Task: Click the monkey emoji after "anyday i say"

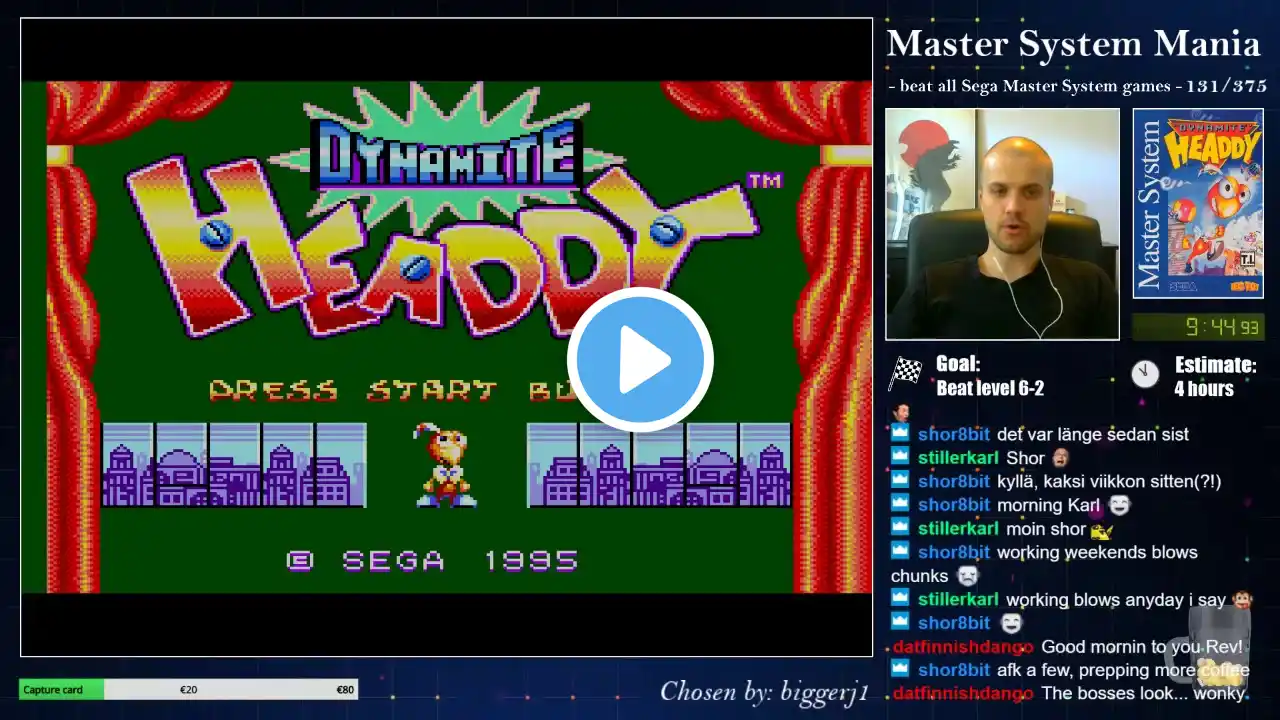Action: pos(1242,599)
